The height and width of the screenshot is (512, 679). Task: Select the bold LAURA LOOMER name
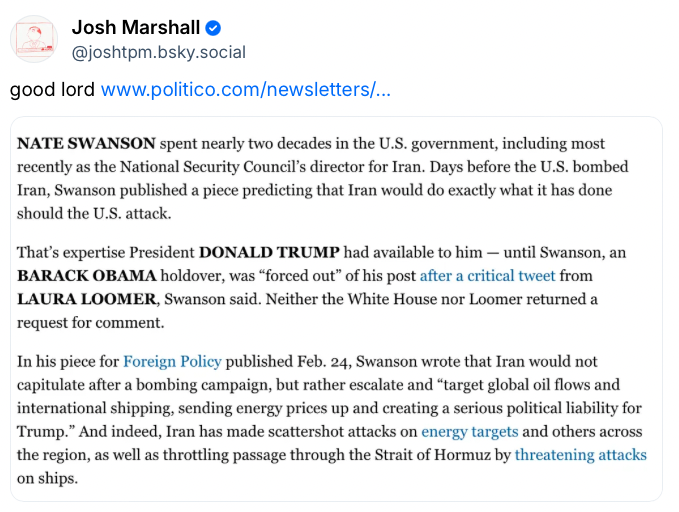(x=87, y=299)
